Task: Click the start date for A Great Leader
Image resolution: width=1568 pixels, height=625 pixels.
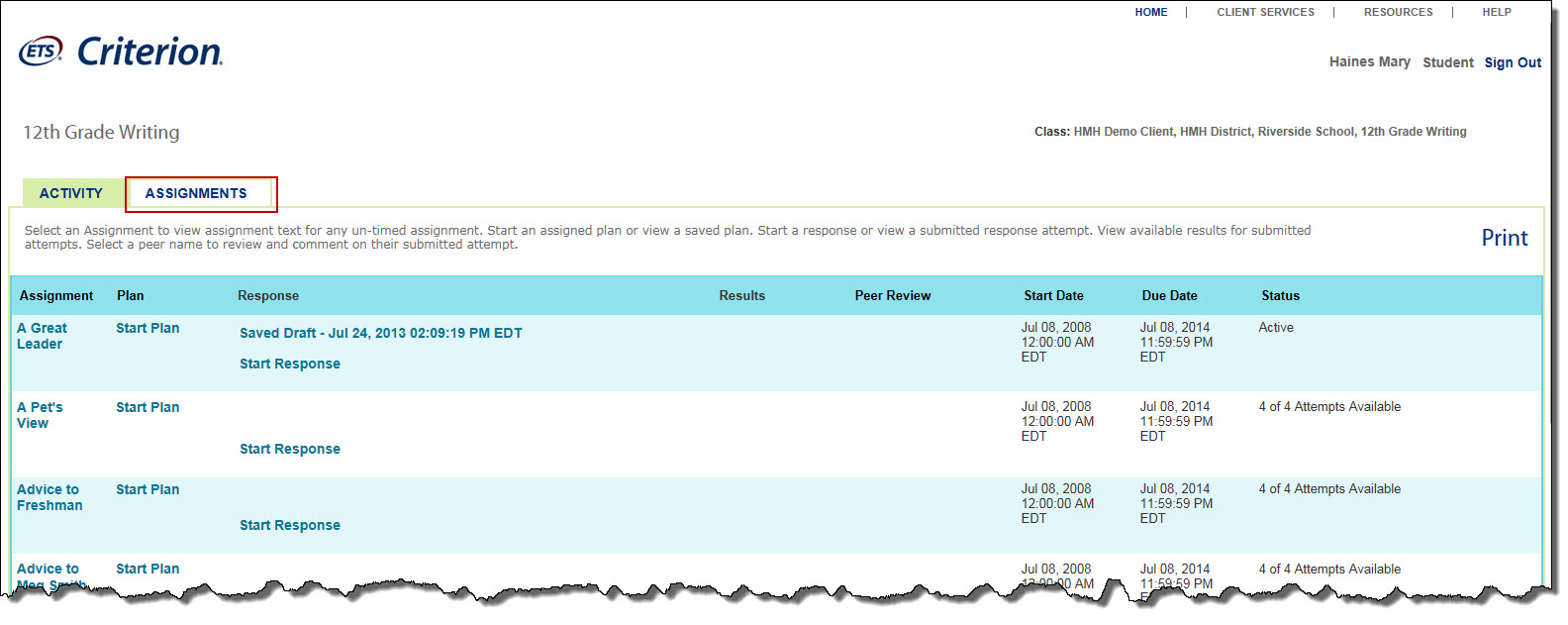Action: (1057, 342)
